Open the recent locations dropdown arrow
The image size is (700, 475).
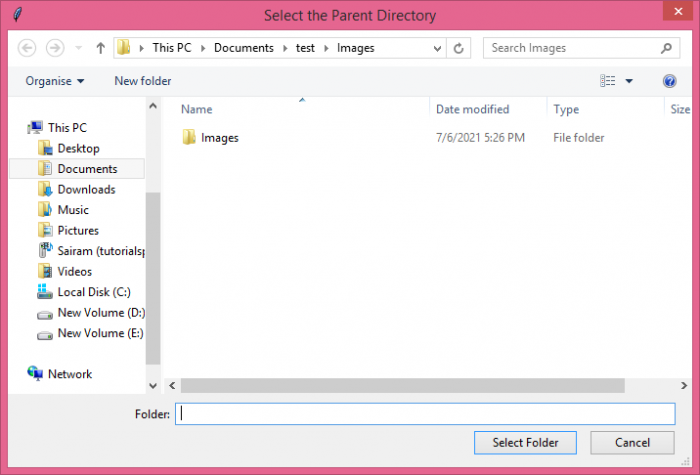click(x=79, y=48)
